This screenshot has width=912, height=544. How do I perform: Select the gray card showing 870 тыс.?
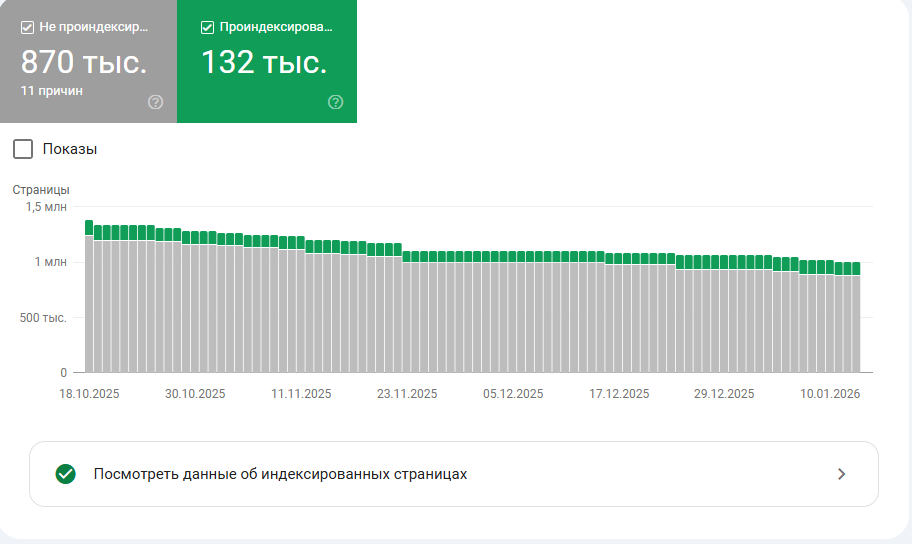[88, 61]
